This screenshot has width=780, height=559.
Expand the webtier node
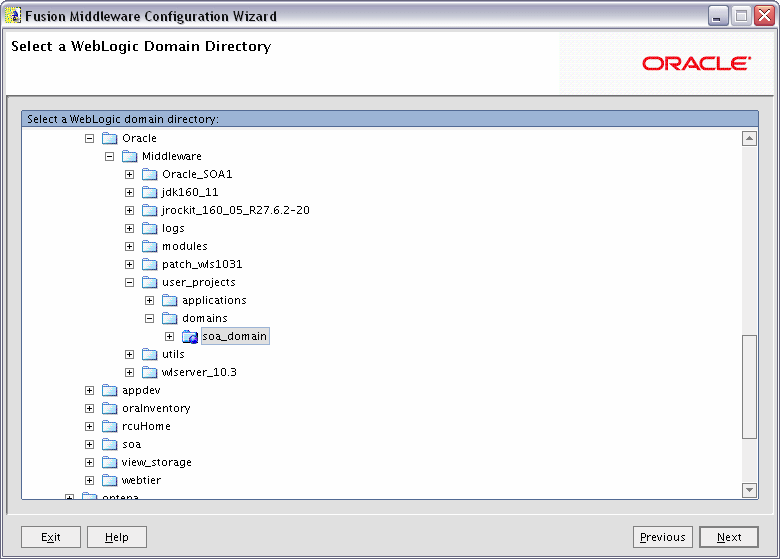pos(90,480)
